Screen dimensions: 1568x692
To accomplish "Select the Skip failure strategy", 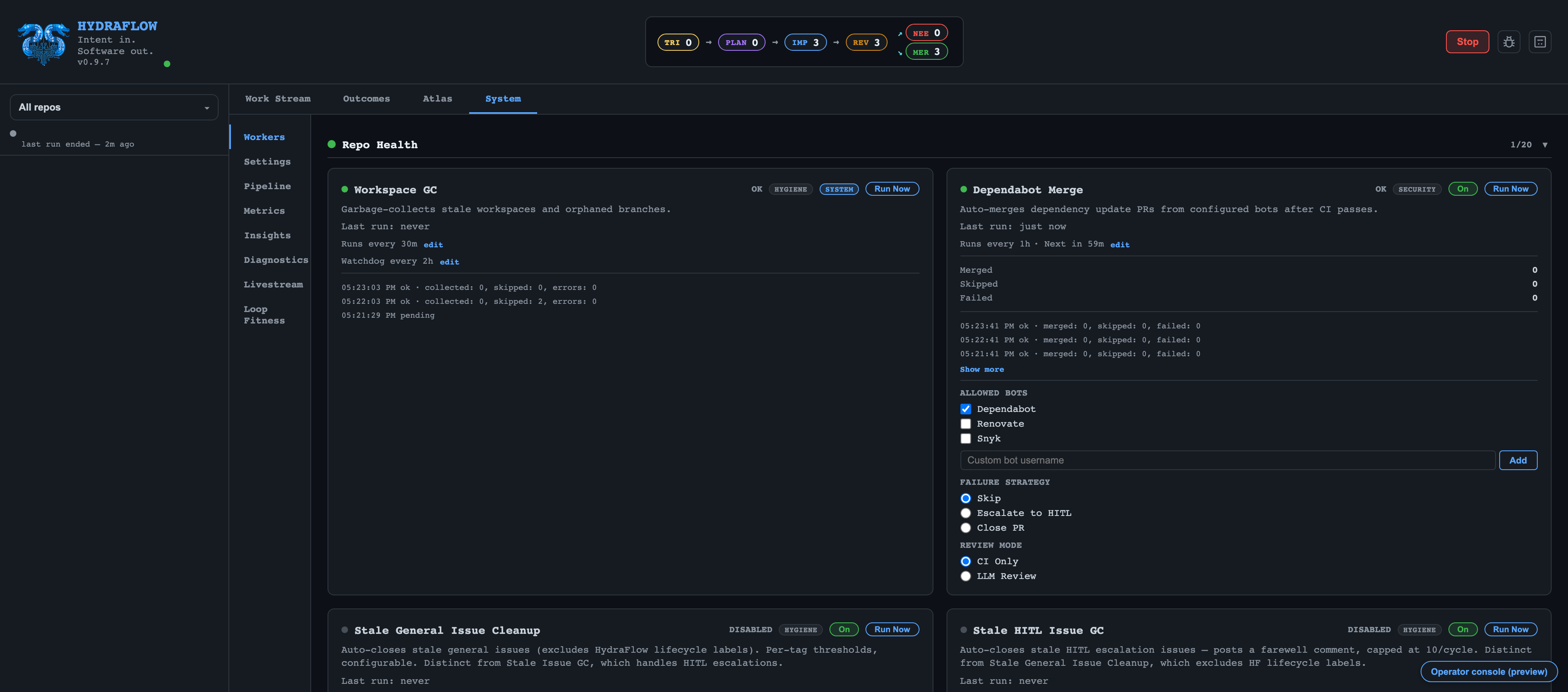I will [x=965, y=498].
